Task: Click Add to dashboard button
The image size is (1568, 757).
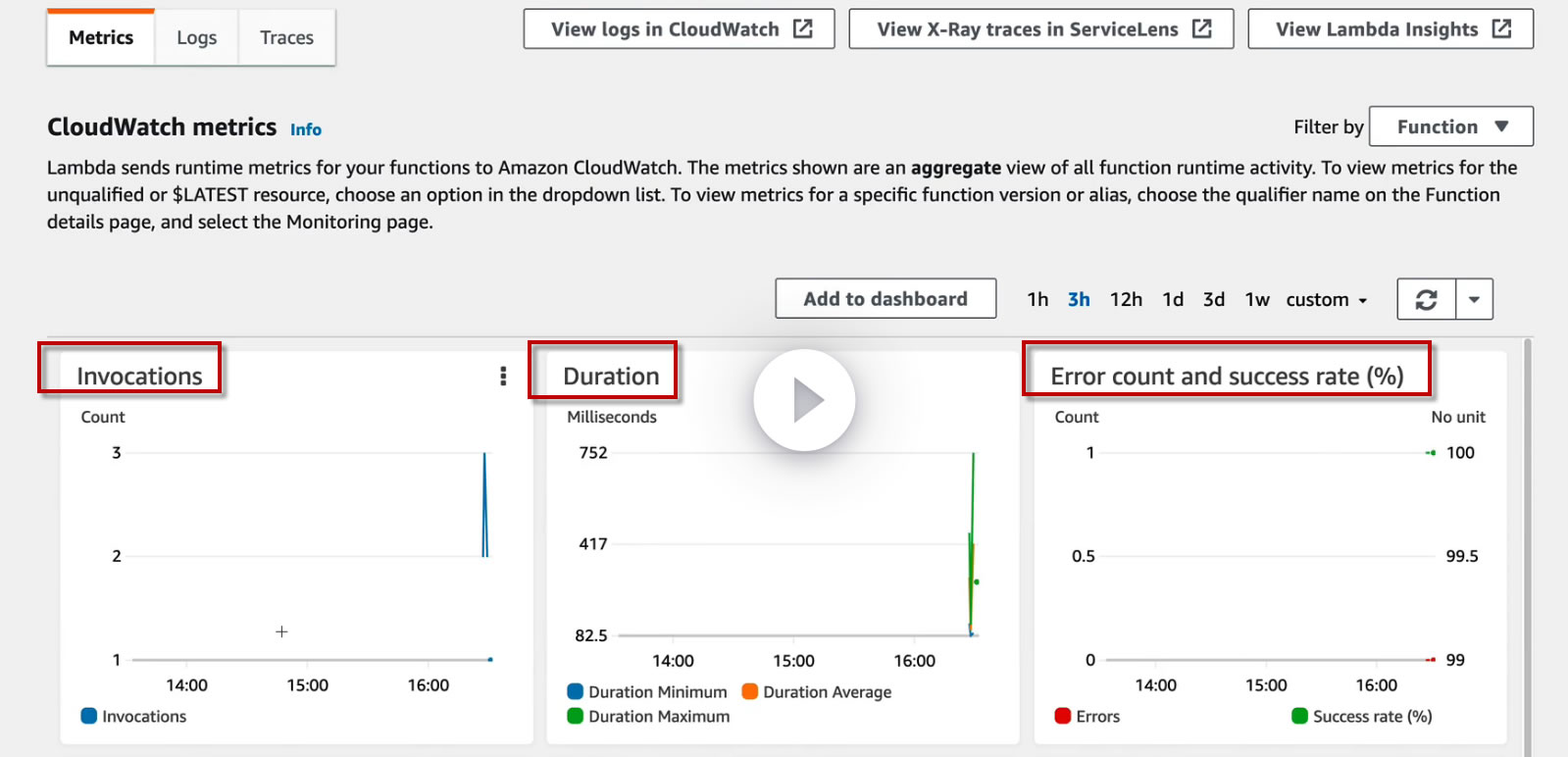Action: pyautogui.click(x=885, y=299)
